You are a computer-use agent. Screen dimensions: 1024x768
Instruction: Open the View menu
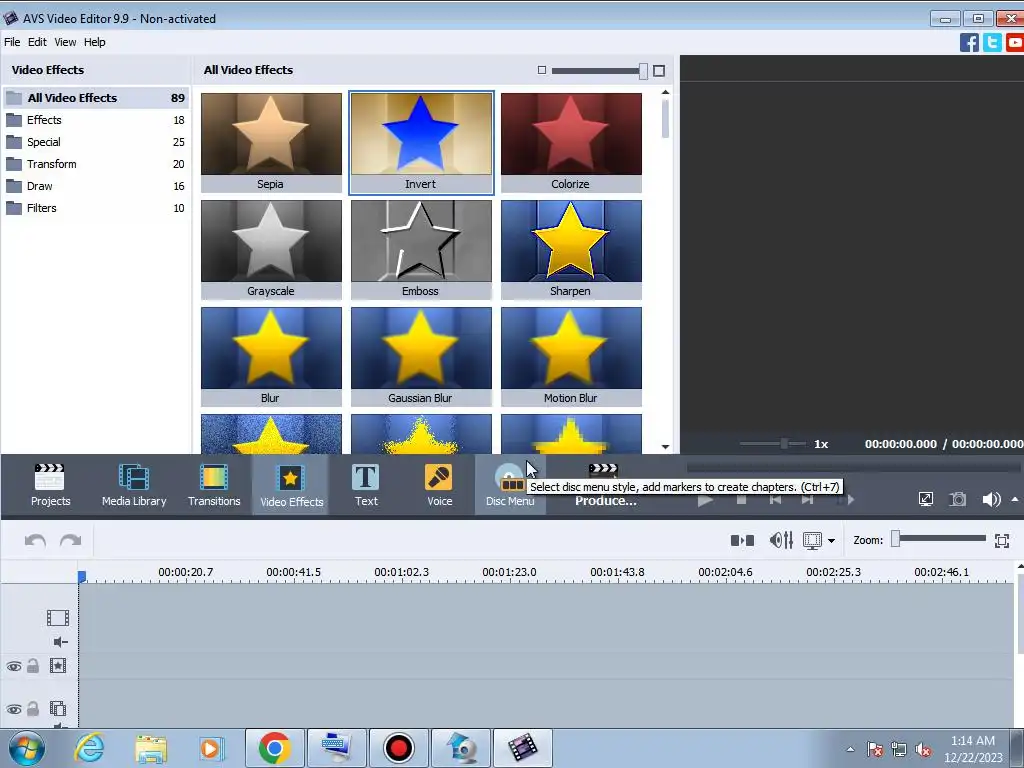(x=65, y=42)
